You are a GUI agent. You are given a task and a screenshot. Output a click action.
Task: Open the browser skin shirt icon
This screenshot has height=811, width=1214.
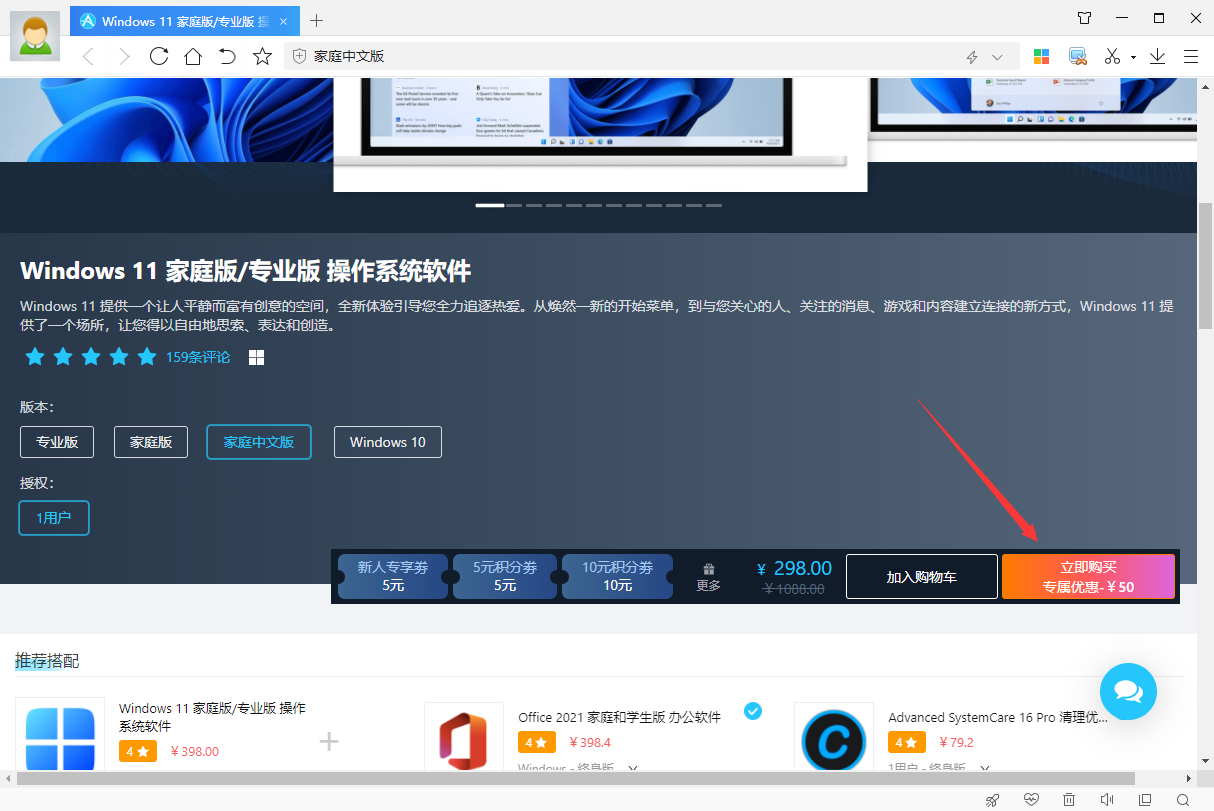tap(1085, 18)
